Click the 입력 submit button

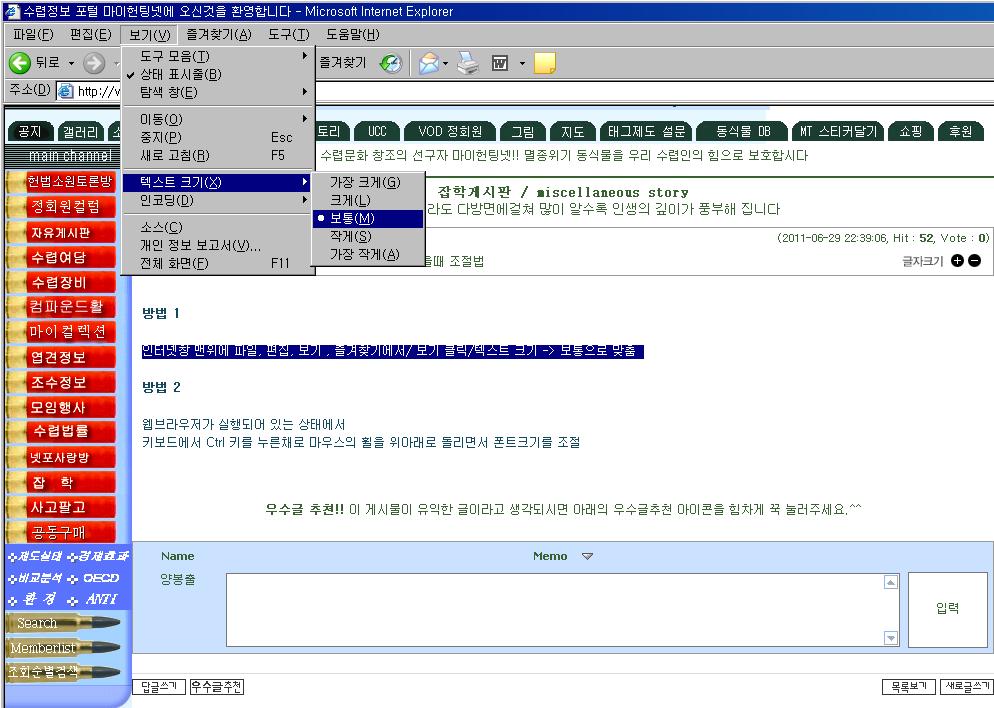[x=947, y=608]
